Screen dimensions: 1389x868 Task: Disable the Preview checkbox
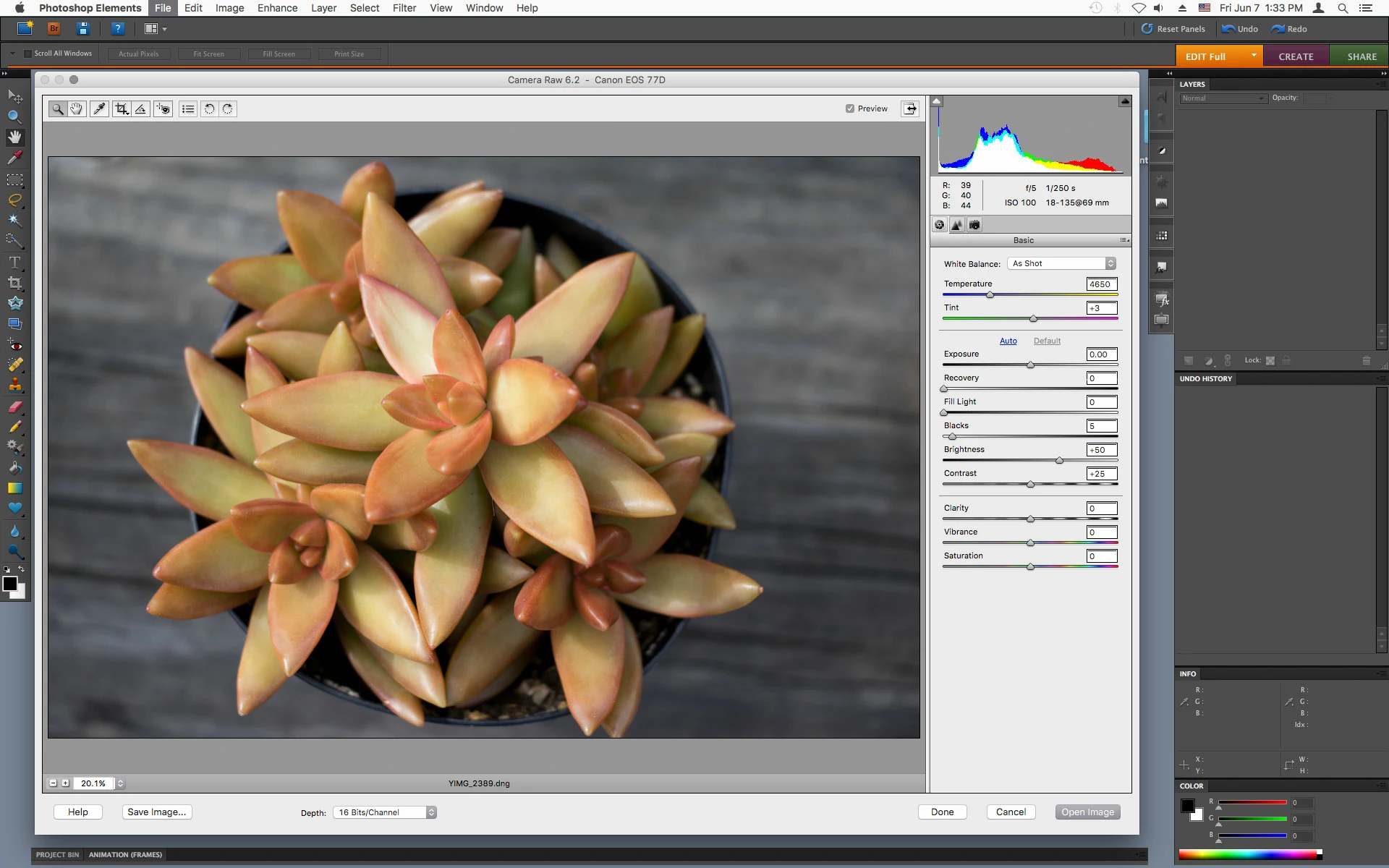[x=850, y=109]
